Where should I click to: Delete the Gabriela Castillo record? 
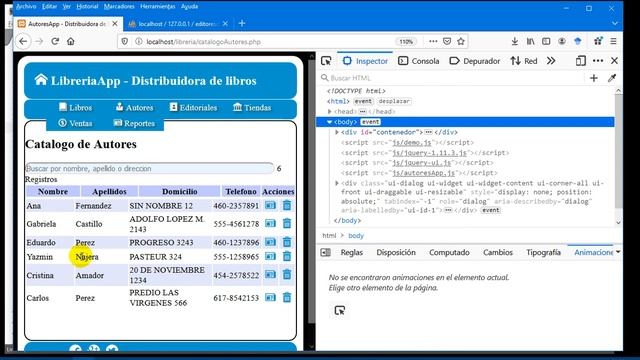pyautogui.click(x=287, y=223)
